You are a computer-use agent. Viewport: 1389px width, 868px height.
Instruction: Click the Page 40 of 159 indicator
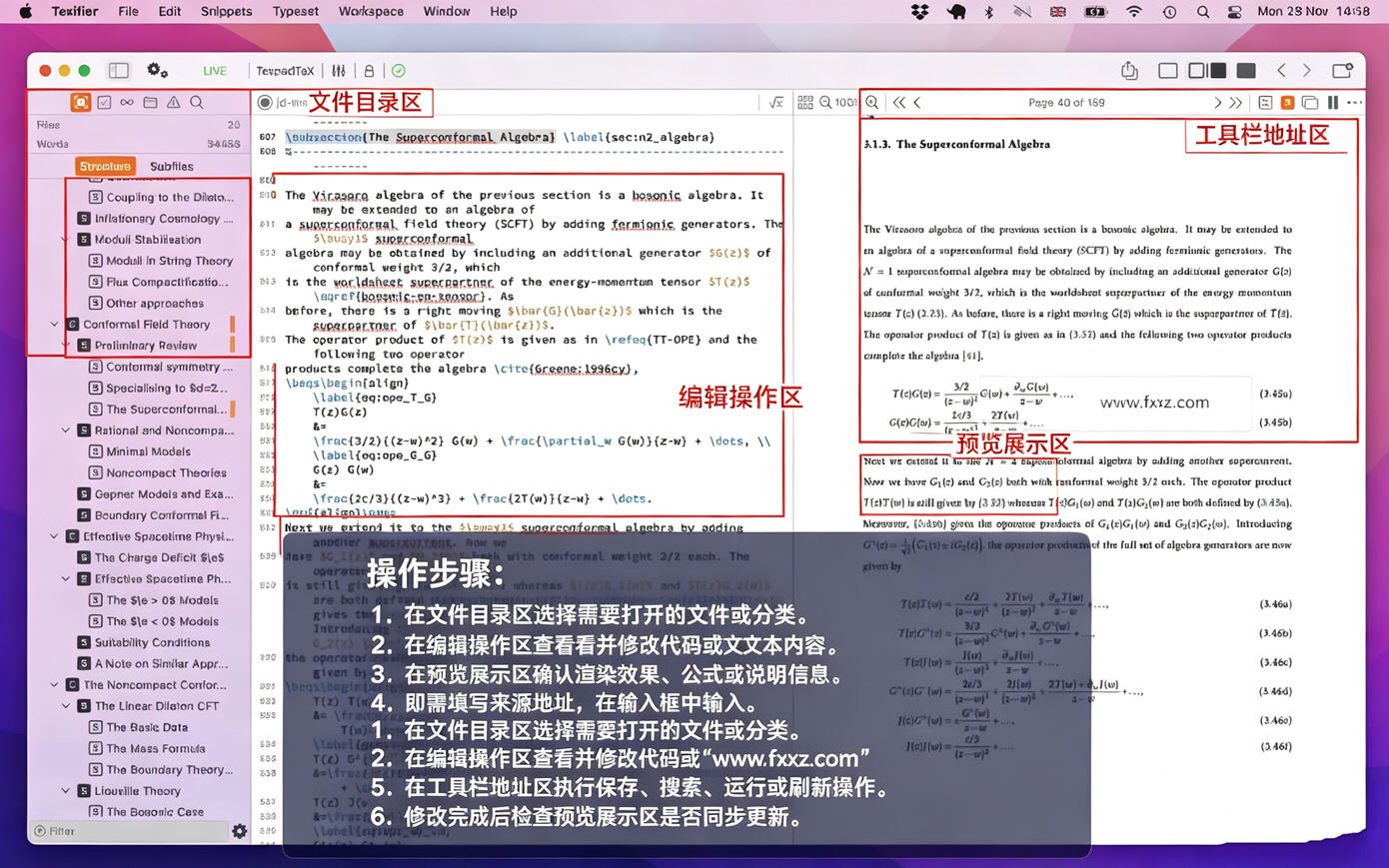click(1066, 102)
